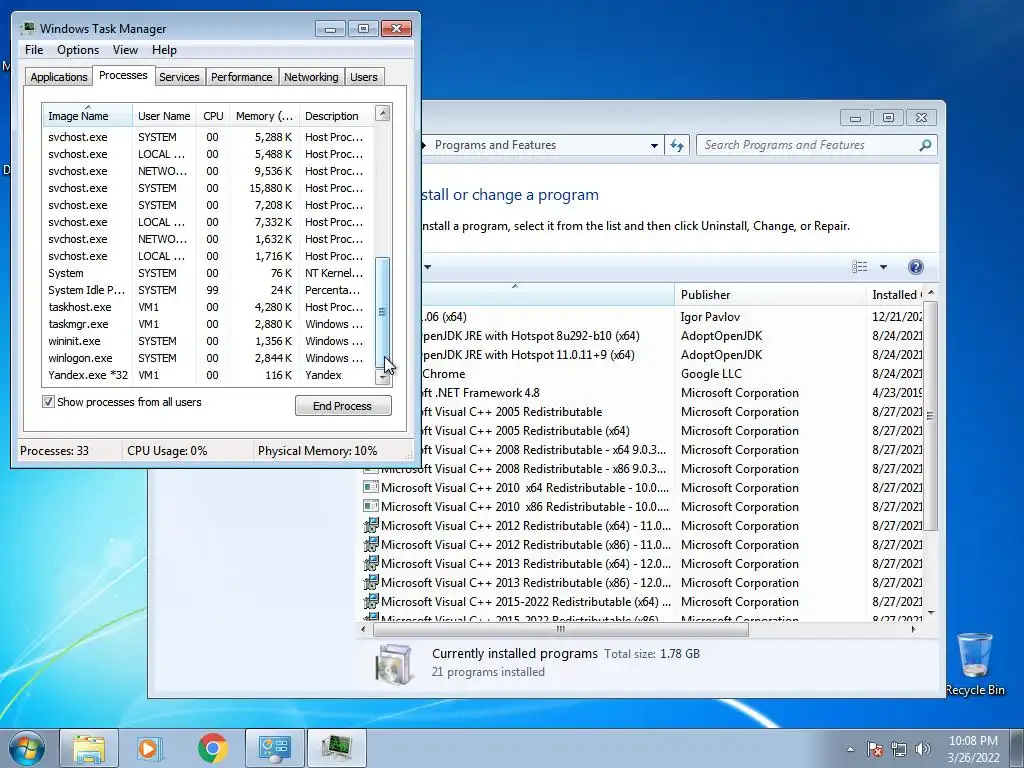This screenshot has height=768, width=1024.
Task: Click the network tray icon
Action: pos(899,749)
